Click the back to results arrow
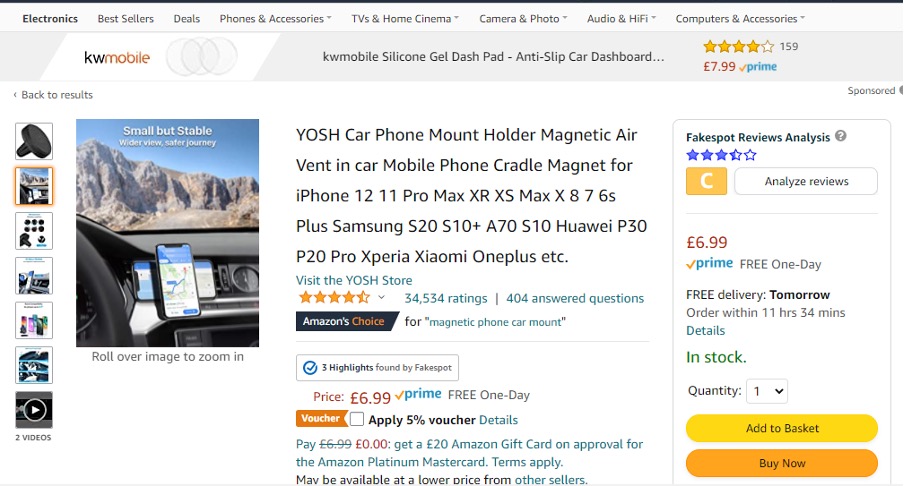Viewport: 904px width, 486px height. pyautogui.click(x=15, y=95)
